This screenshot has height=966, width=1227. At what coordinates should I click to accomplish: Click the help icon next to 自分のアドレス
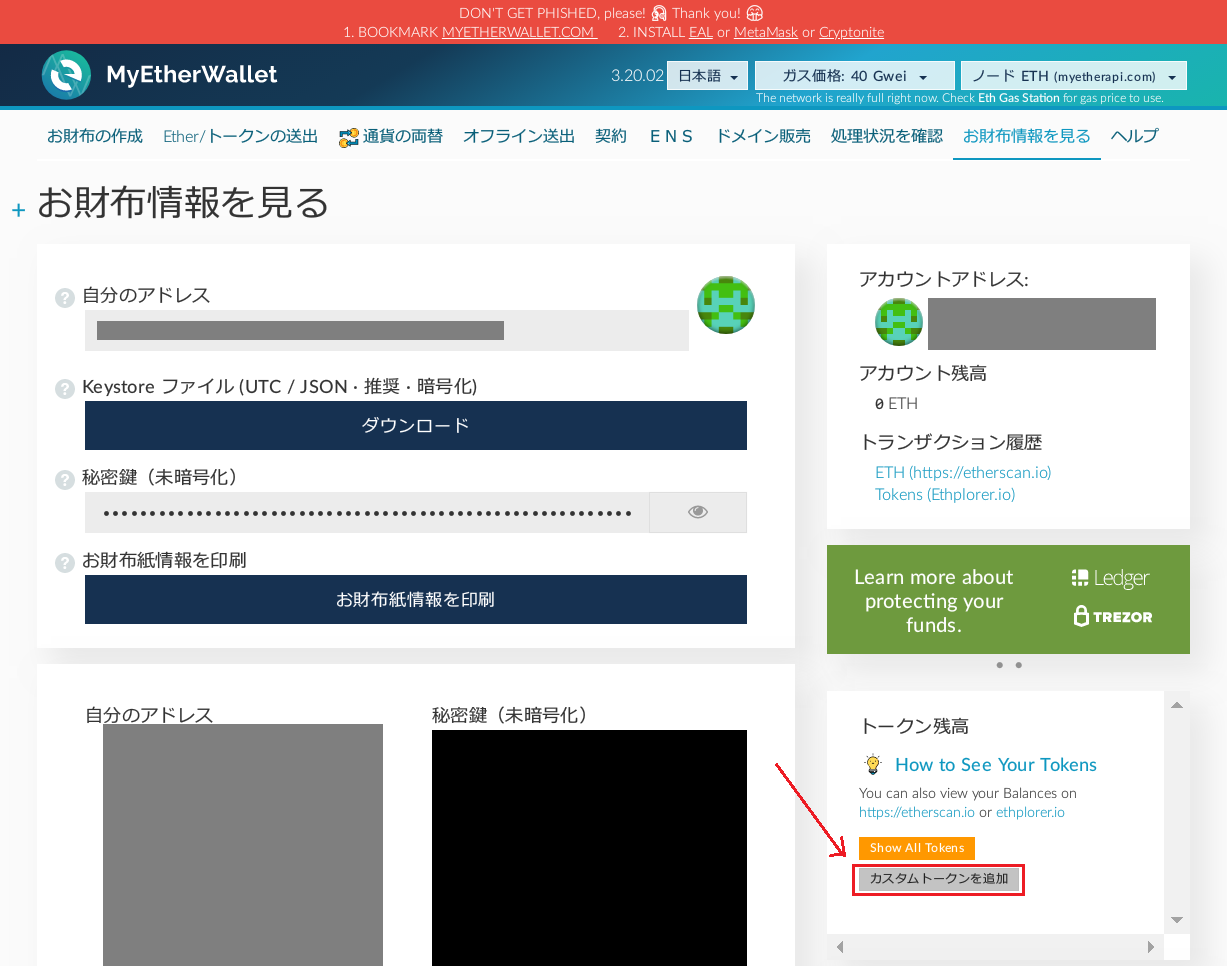[65, 298]
